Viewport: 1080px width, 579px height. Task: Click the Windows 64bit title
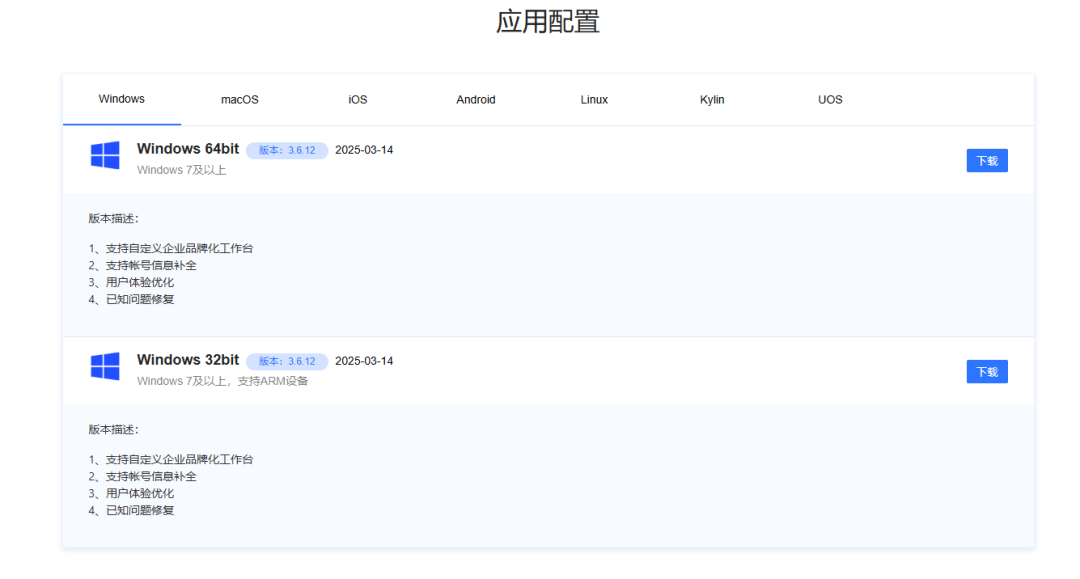[188, 149]
